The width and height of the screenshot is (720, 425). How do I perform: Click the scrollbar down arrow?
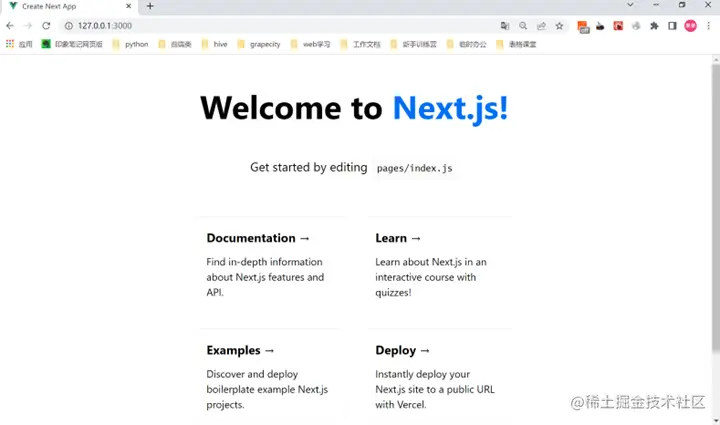716,420
